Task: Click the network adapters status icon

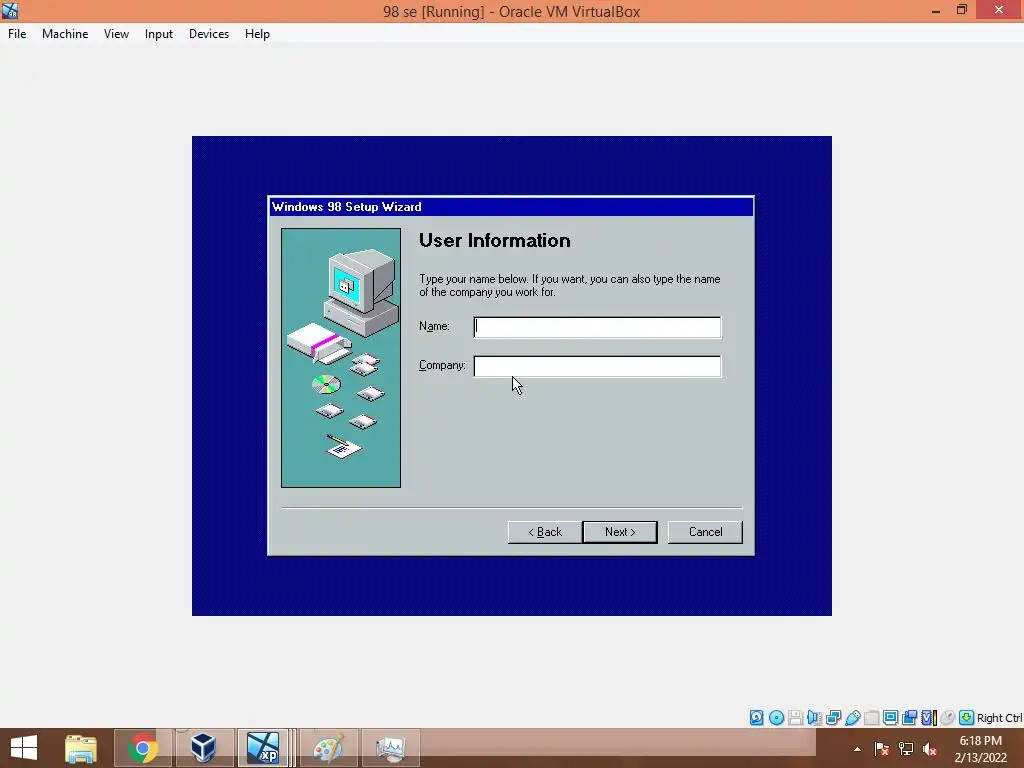Action: pos(833,718)
